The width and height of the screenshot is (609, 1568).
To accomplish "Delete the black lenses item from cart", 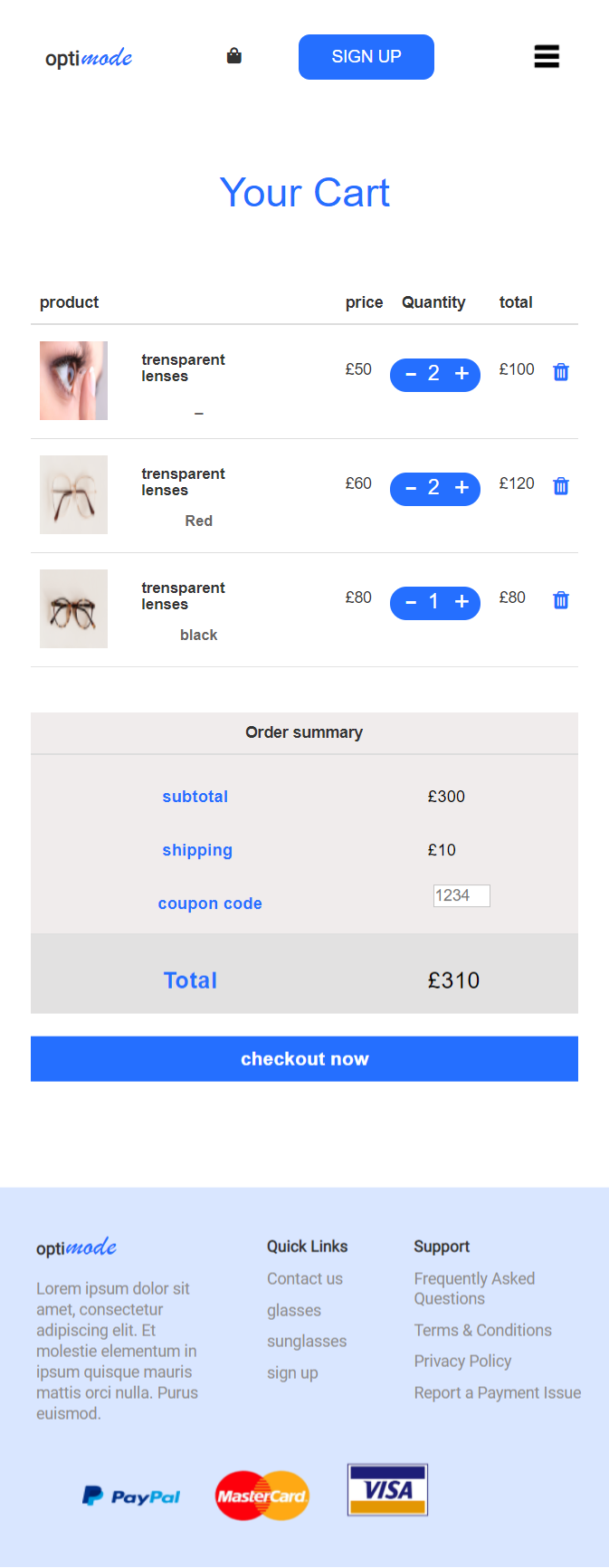I will click(561, 600).
